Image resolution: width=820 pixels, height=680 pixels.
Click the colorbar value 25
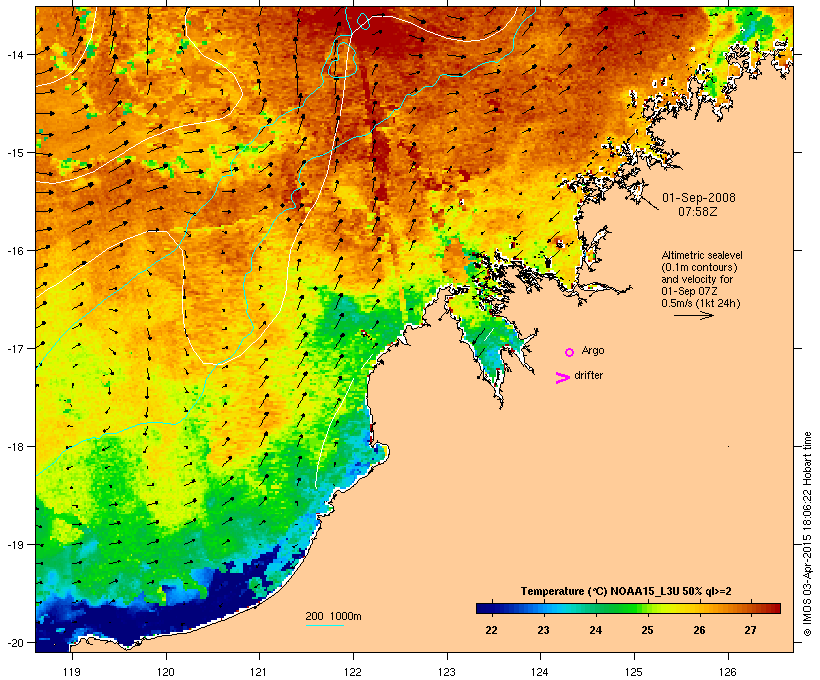(x=647, y=630)
